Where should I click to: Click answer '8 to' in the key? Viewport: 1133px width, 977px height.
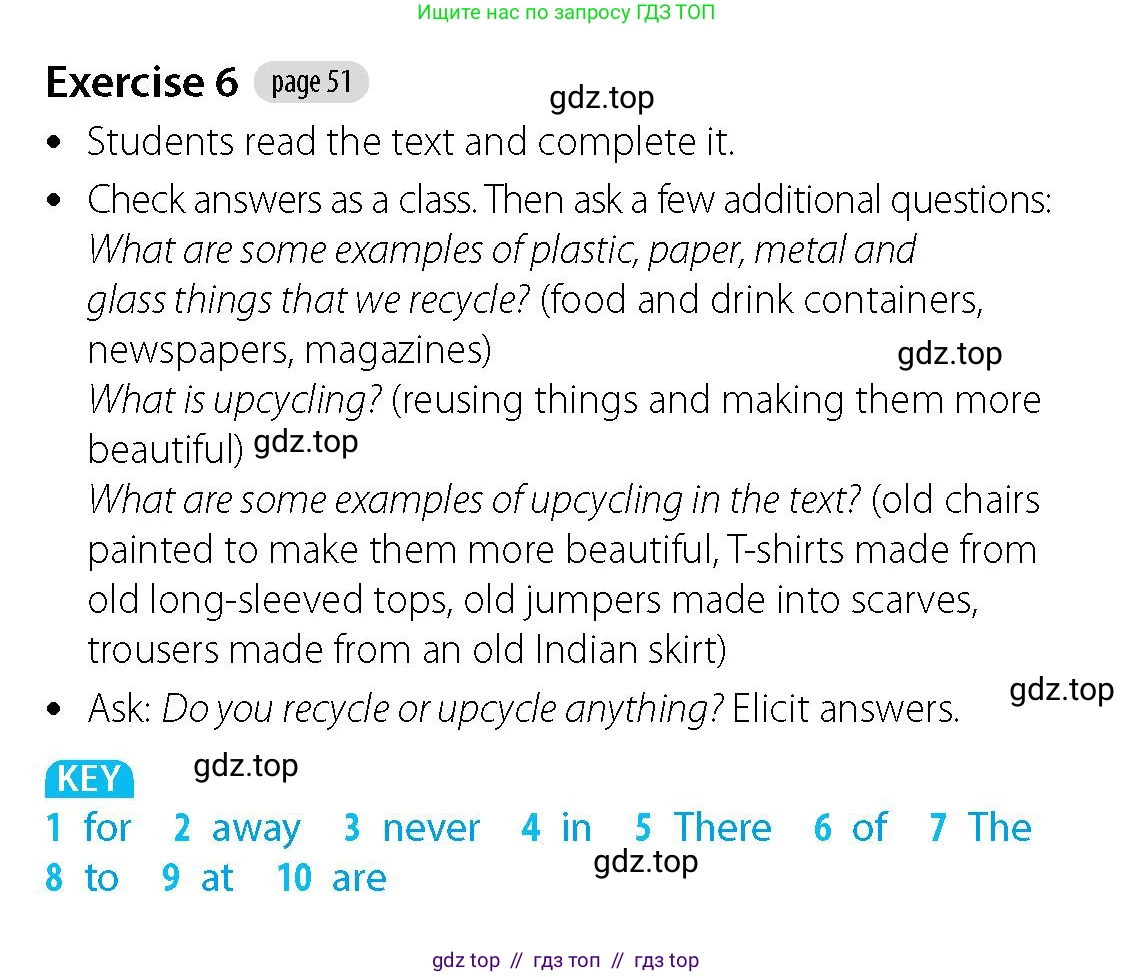(82, 877)
